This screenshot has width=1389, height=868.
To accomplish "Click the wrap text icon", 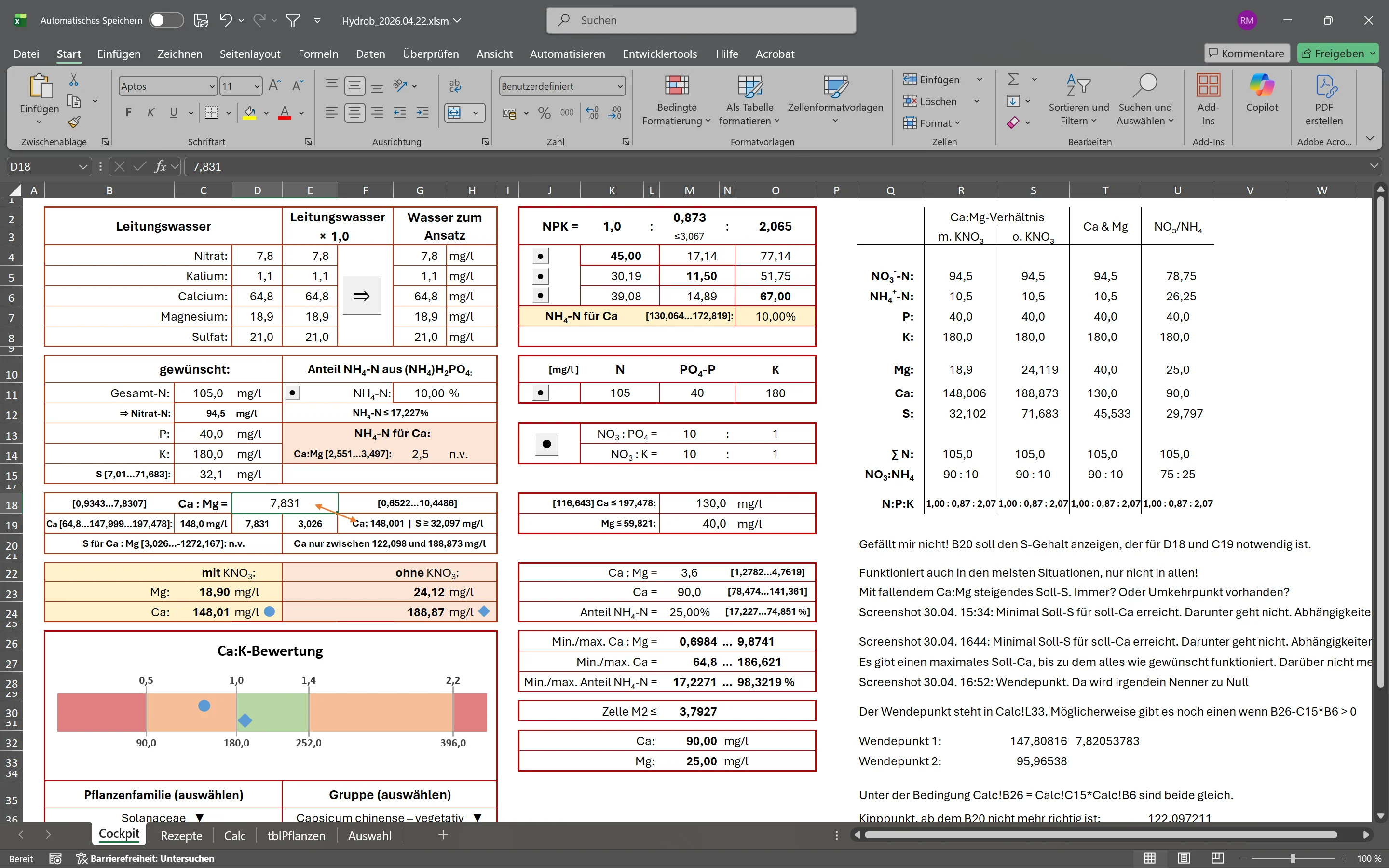I will pyautogui.click(x=455, y=86).
